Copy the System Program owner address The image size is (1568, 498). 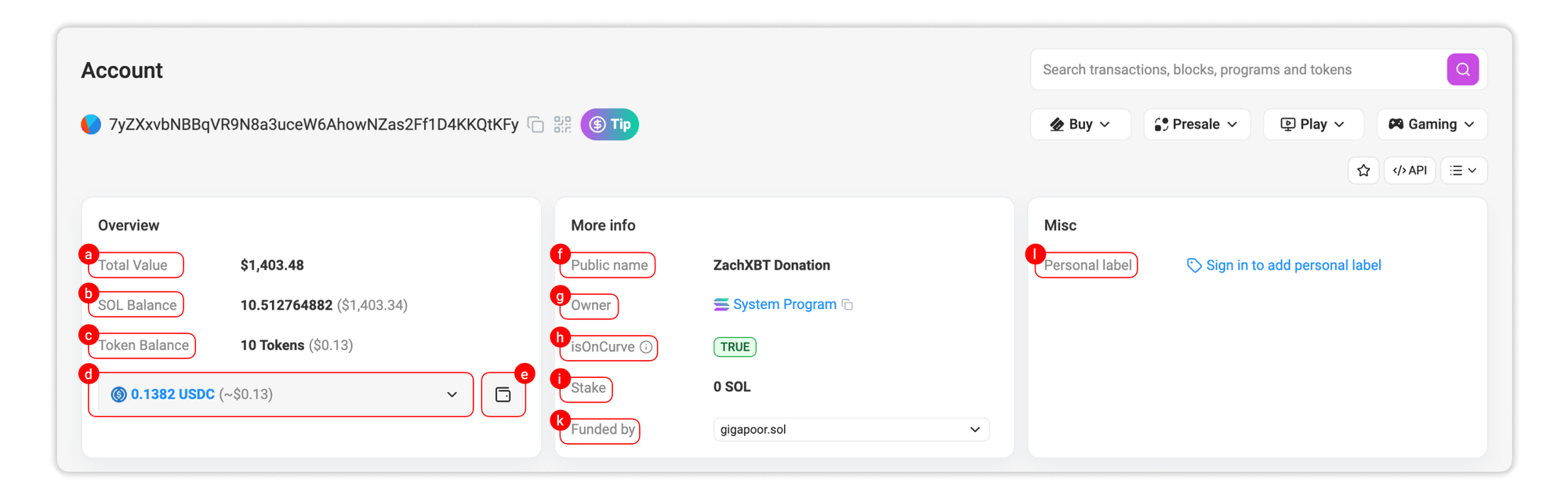point(848,304)
